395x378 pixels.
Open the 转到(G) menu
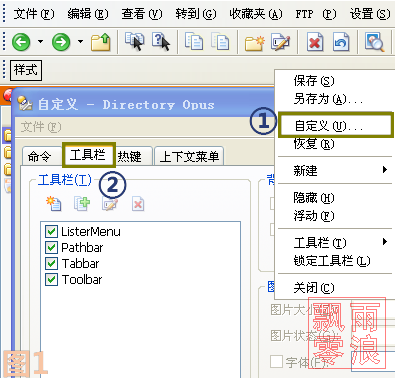[196, 14]
